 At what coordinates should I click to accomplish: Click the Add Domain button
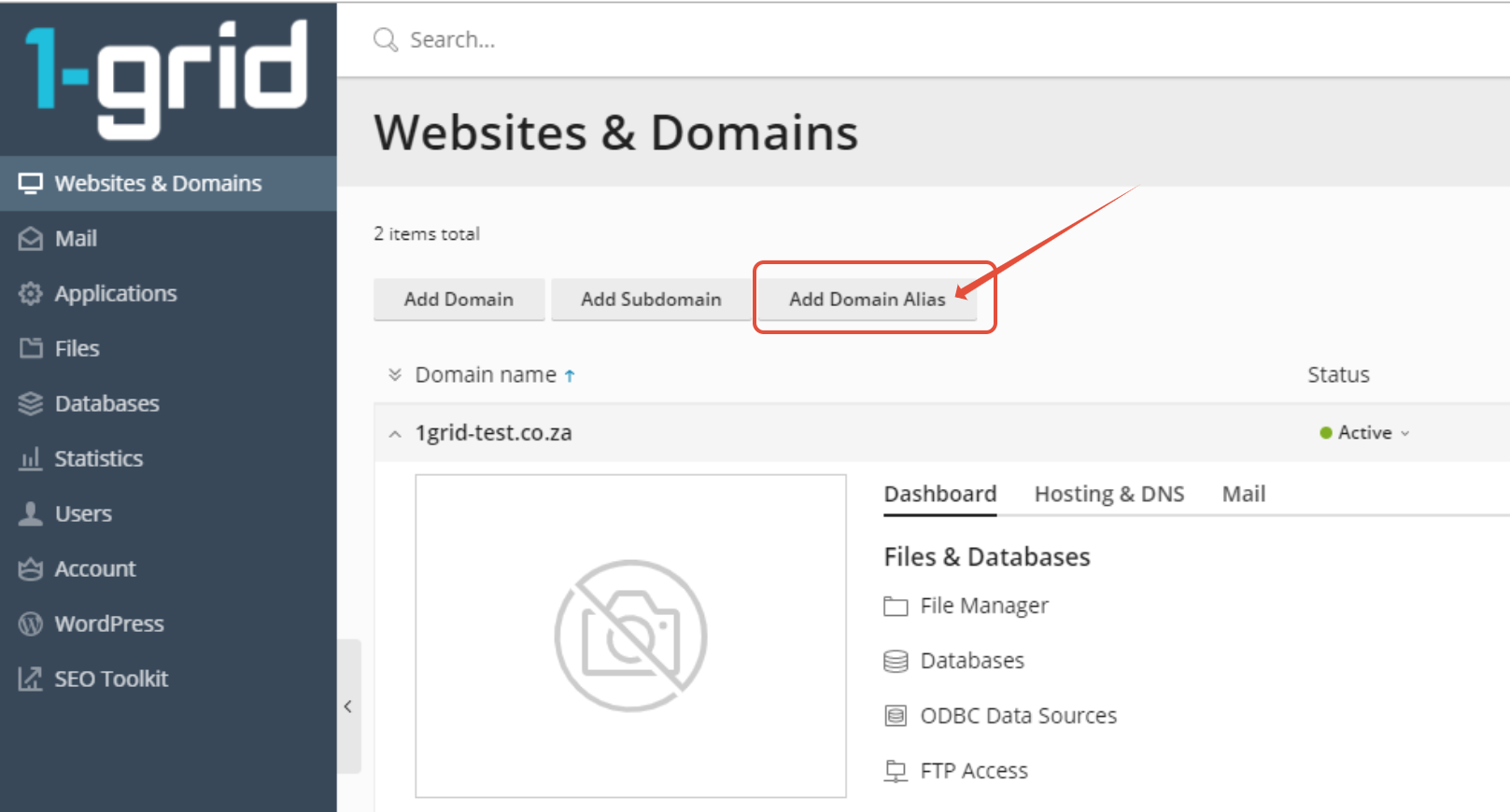459,299
